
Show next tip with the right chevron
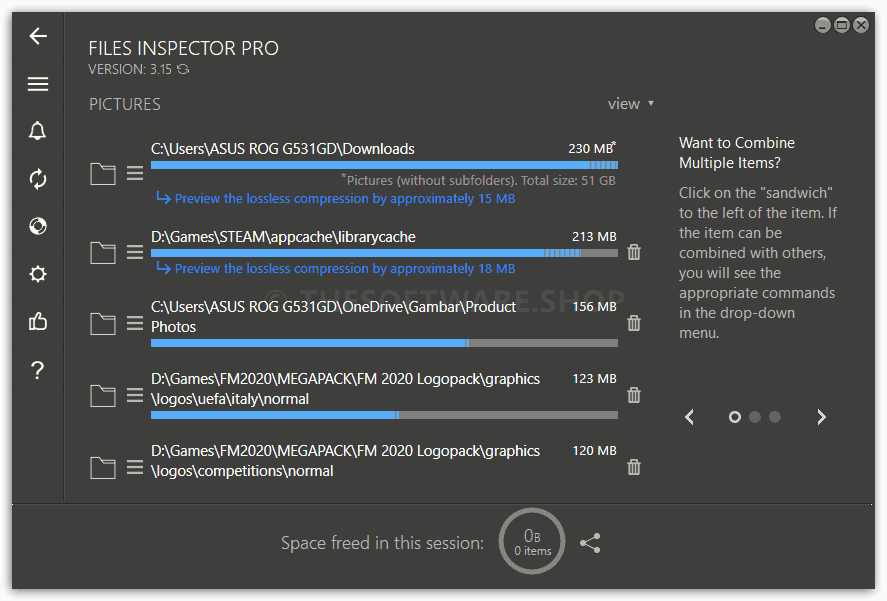821,417
